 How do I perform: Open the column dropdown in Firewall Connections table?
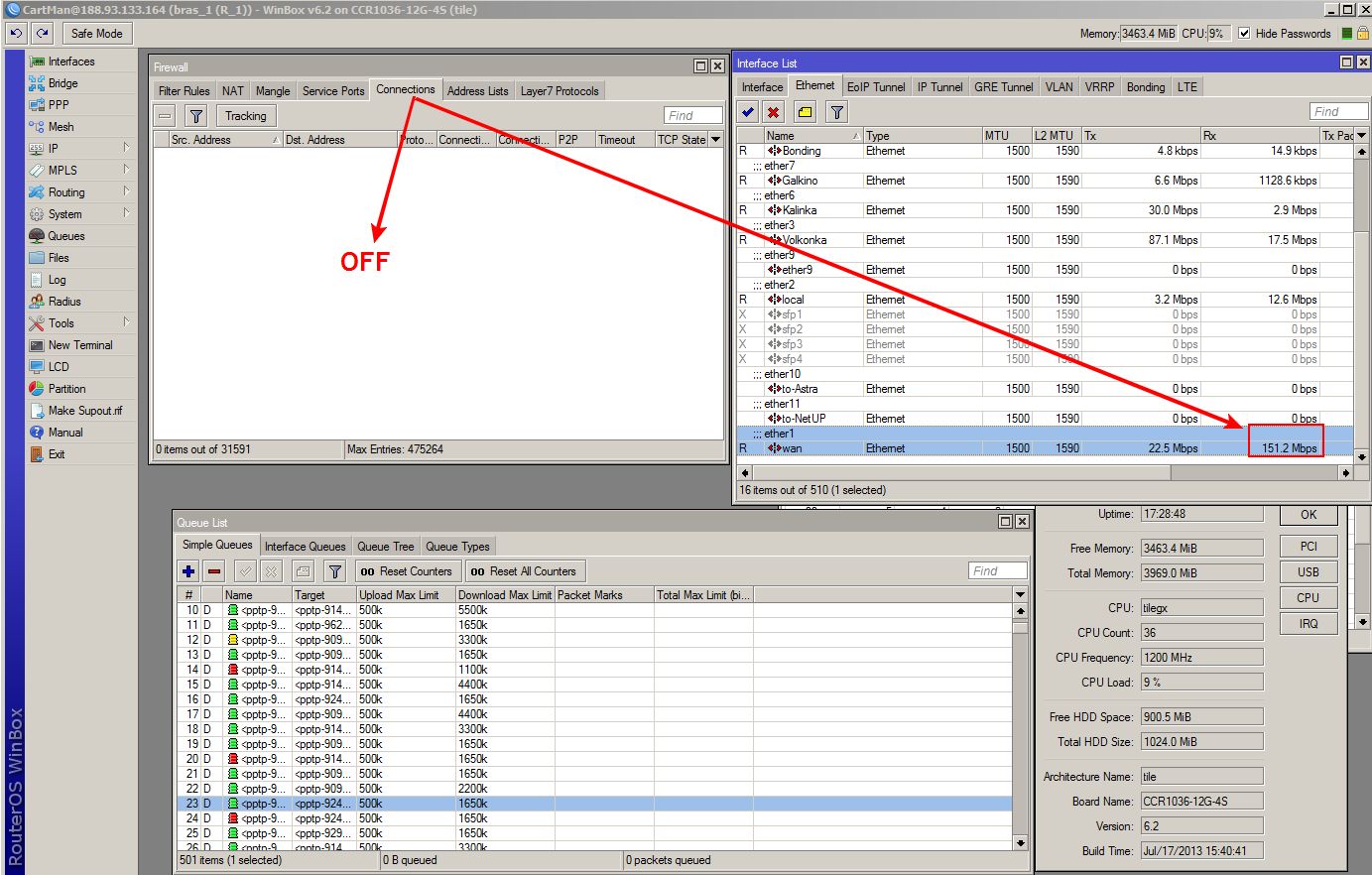pyautogui.click(x=716, y=140)
